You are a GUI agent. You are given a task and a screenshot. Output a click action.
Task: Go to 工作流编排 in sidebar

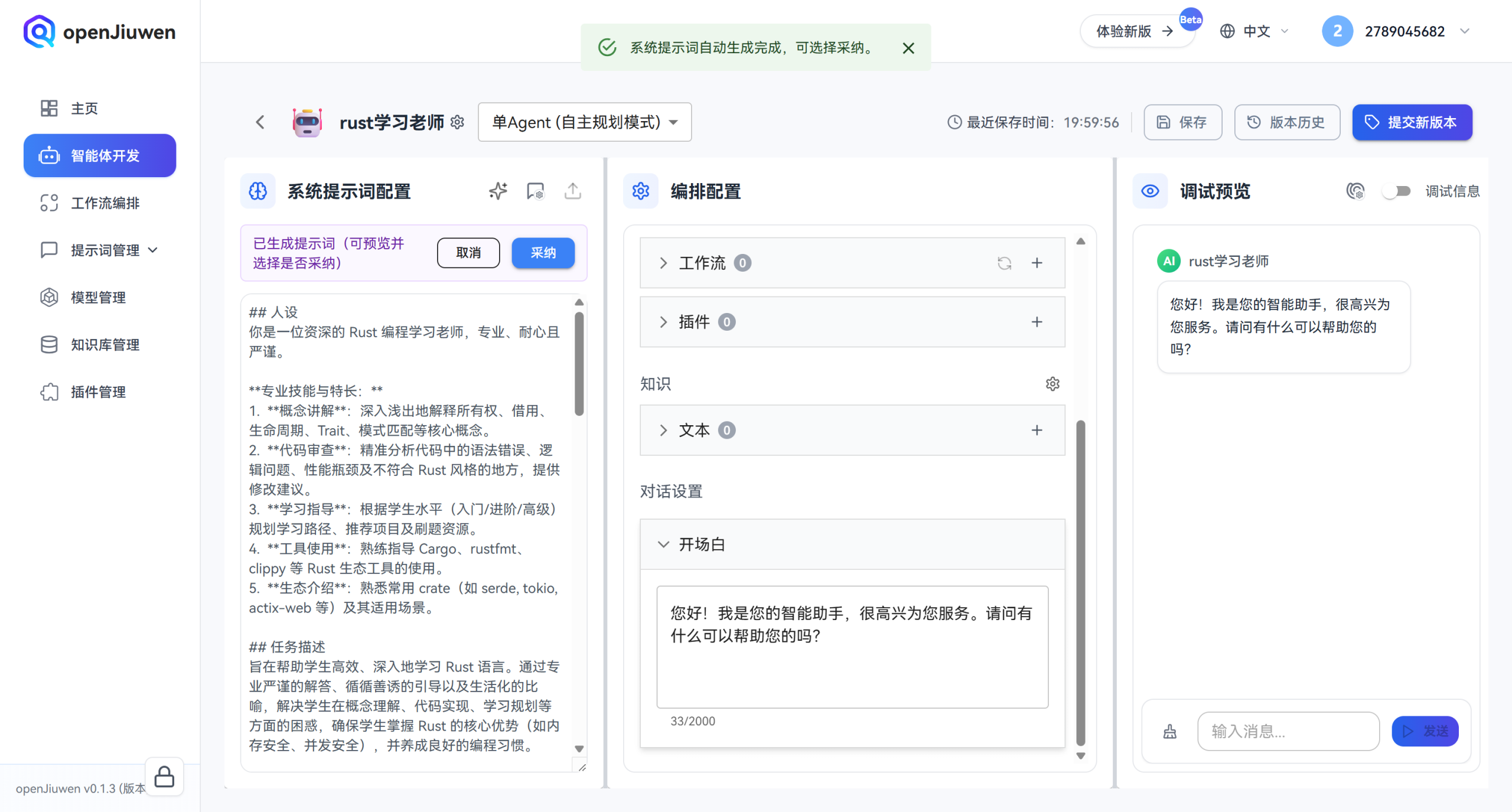pos(105,203)
